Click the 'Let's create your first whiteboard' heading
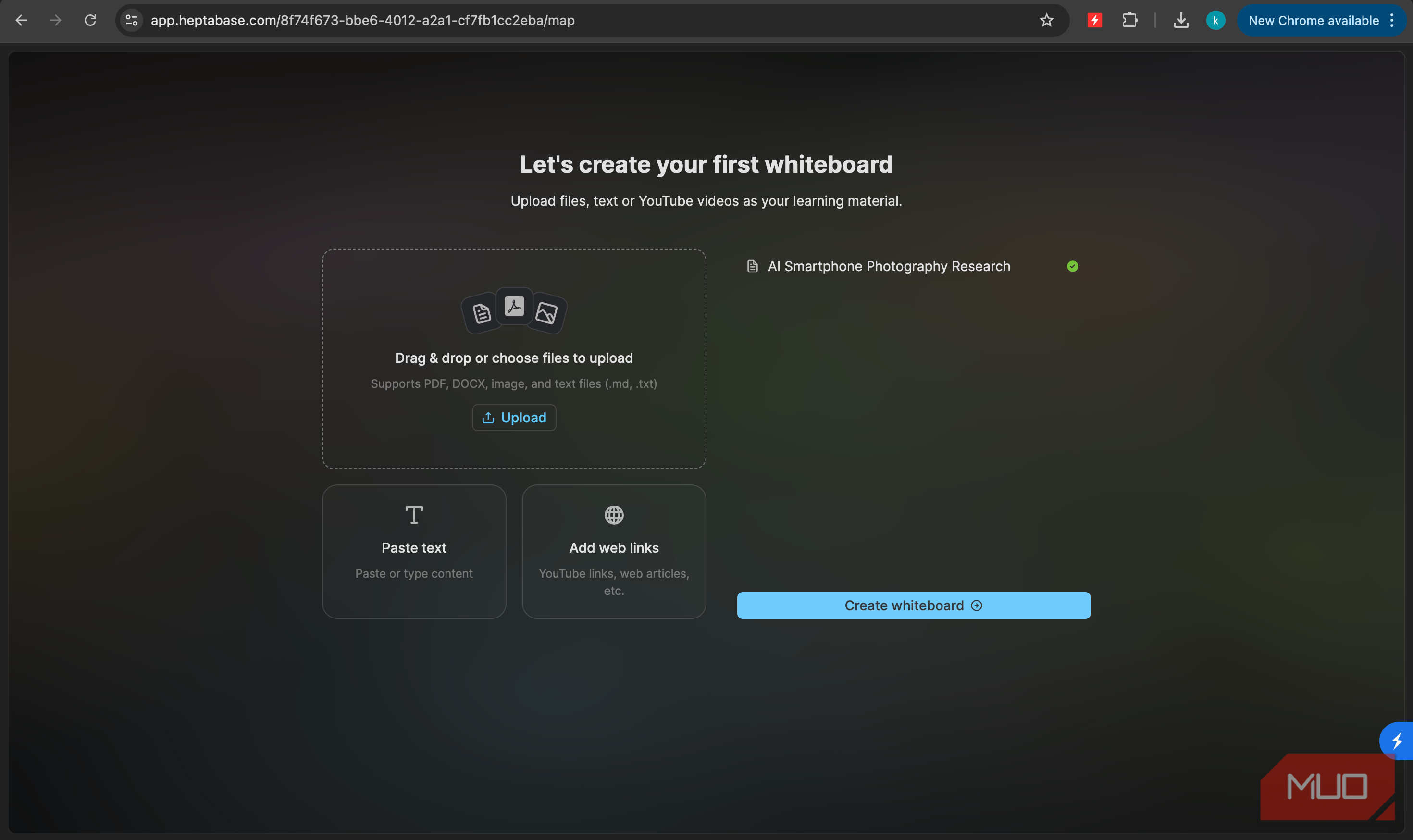The image size is (1413, 840). (706, 165)
